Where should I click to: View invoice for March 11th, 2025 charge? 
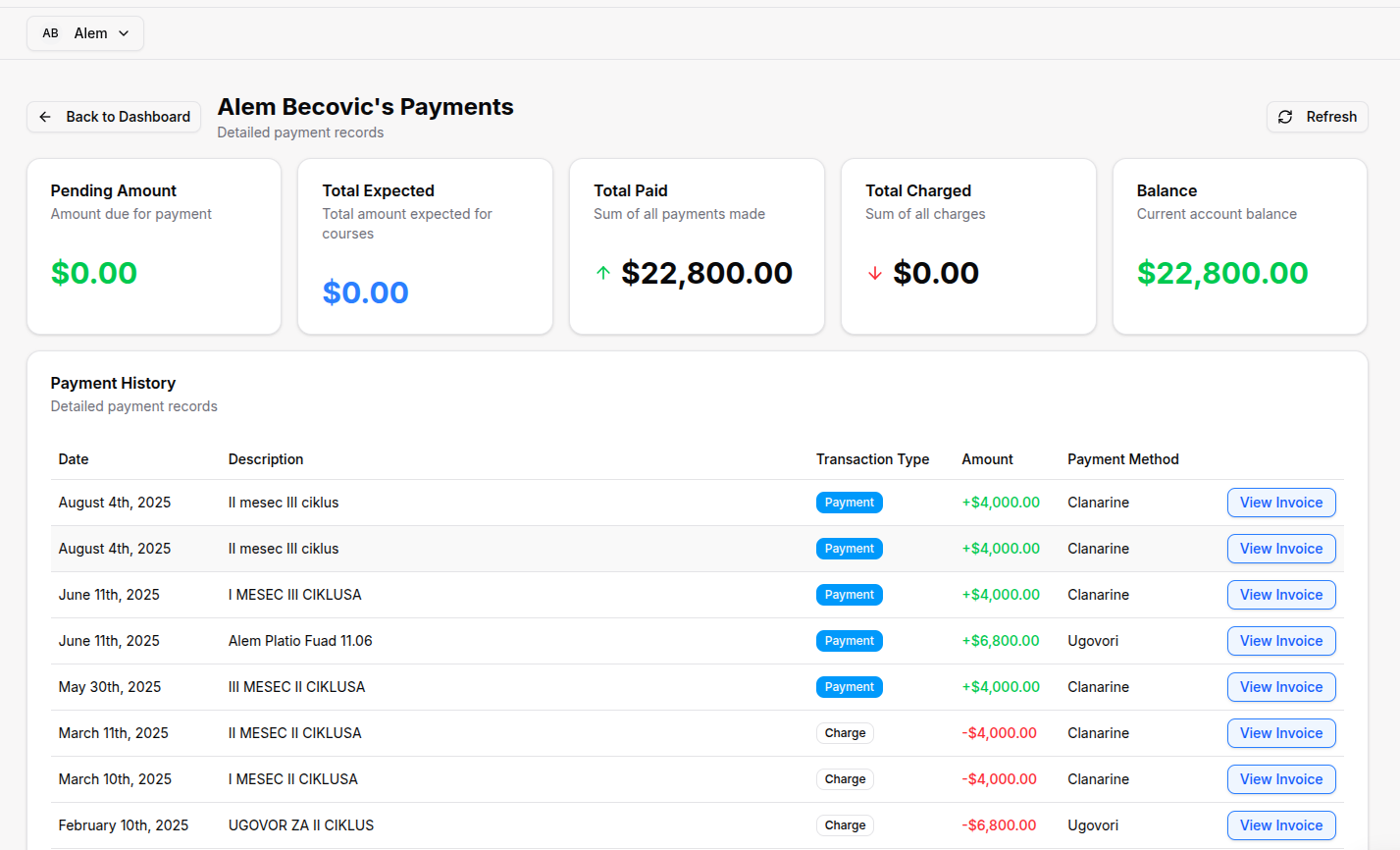point(1280,733)
